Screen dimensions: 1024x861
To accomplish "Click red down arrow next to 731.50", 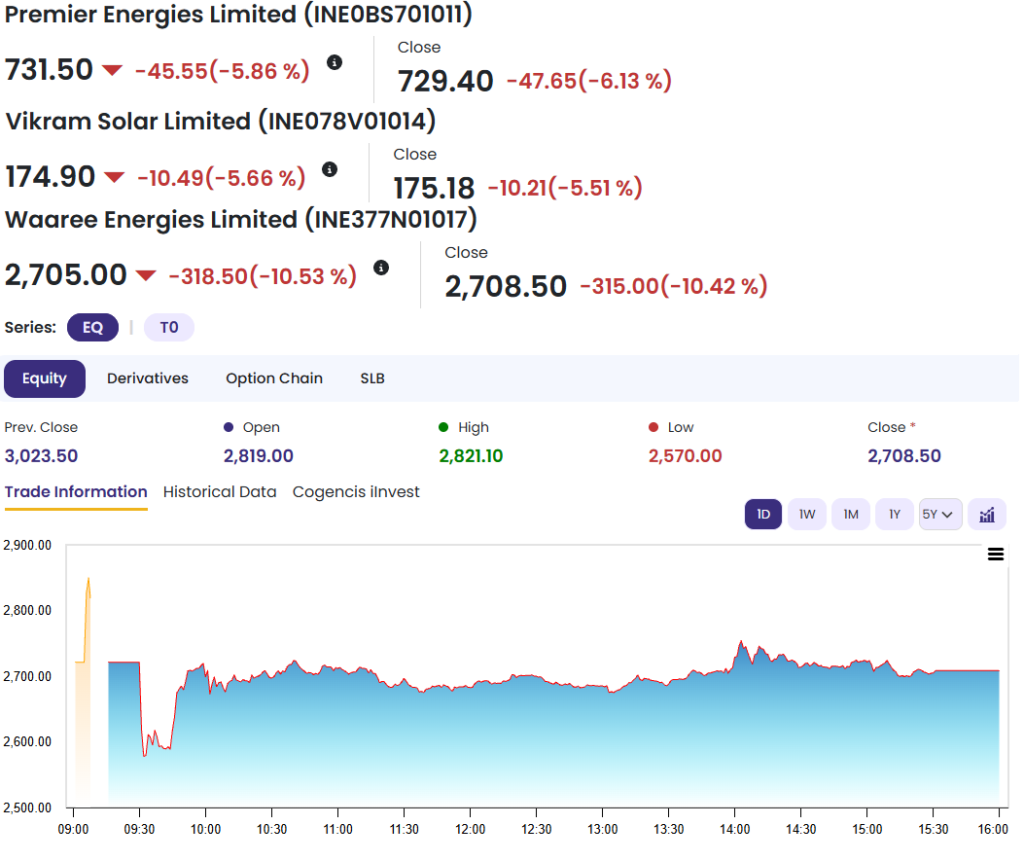I will (112, 70).
